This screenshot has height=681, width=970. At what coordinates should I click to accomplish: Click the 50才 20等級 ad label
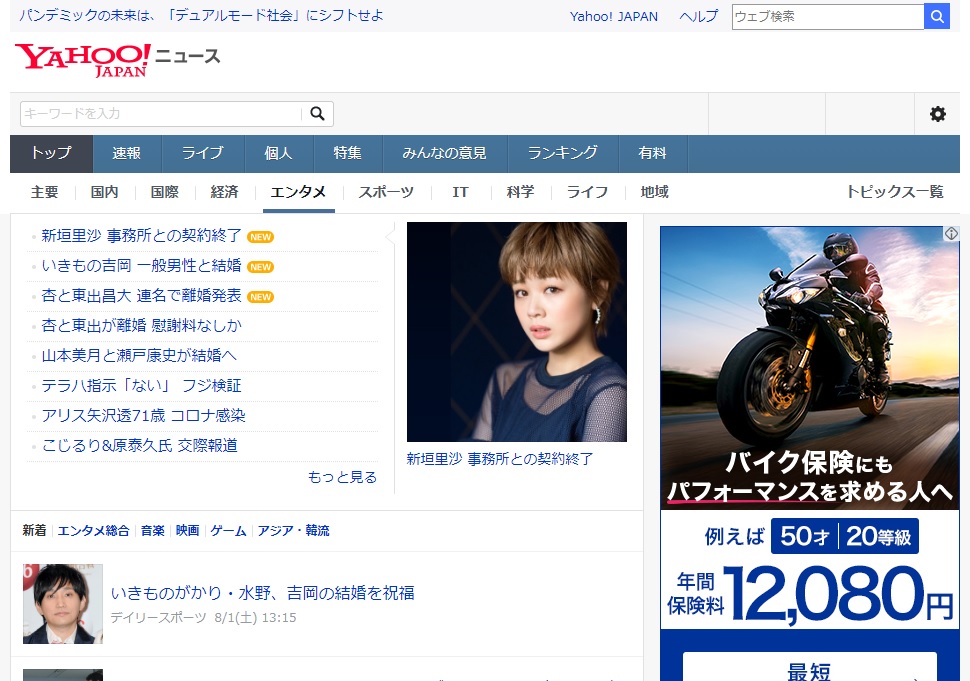845,536
